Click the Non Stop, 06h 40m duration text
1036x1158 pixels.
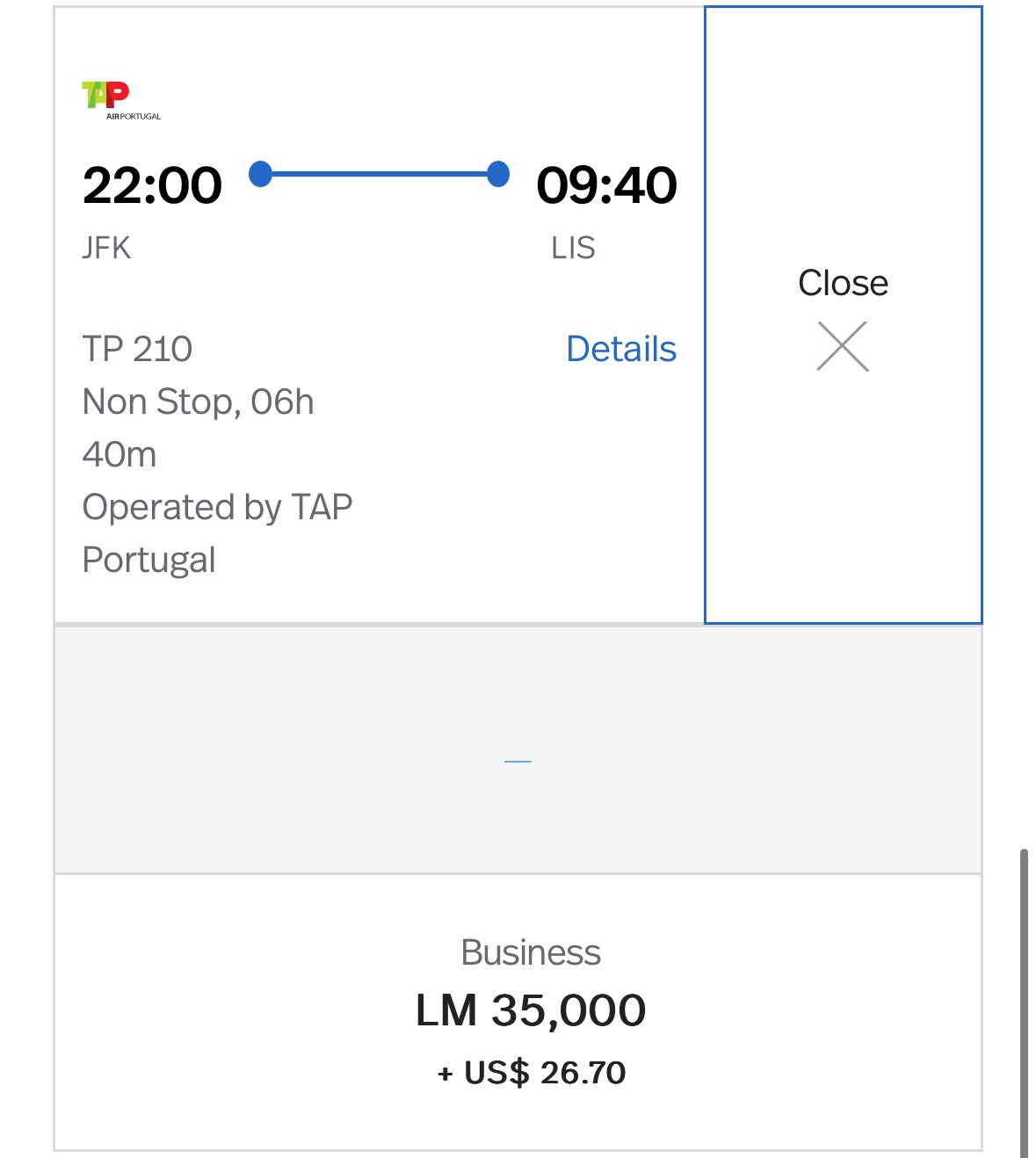[198, 428]
